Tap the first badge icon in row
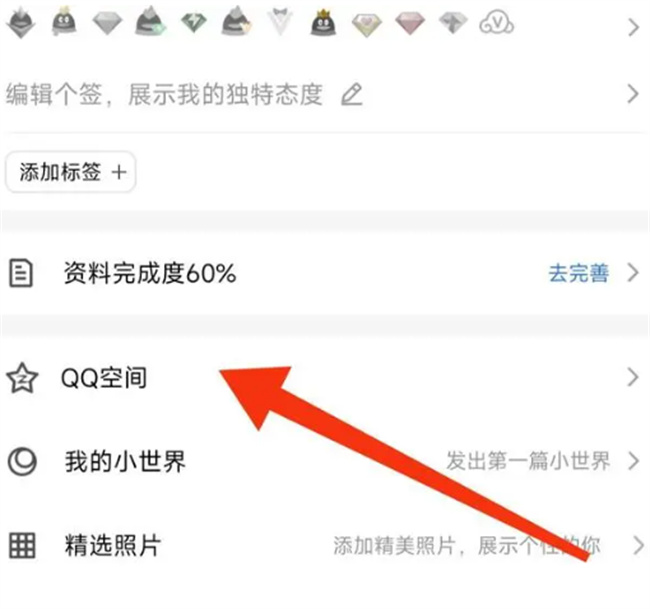650x609 pixels. [x=21, y=23]
